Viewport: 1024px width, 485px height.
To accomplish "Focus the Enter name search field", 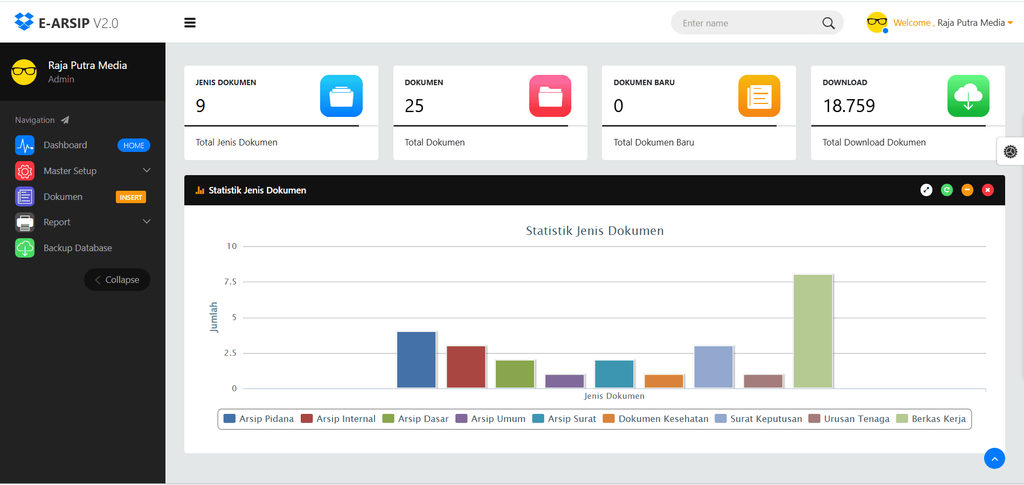I will pos(757,23).
